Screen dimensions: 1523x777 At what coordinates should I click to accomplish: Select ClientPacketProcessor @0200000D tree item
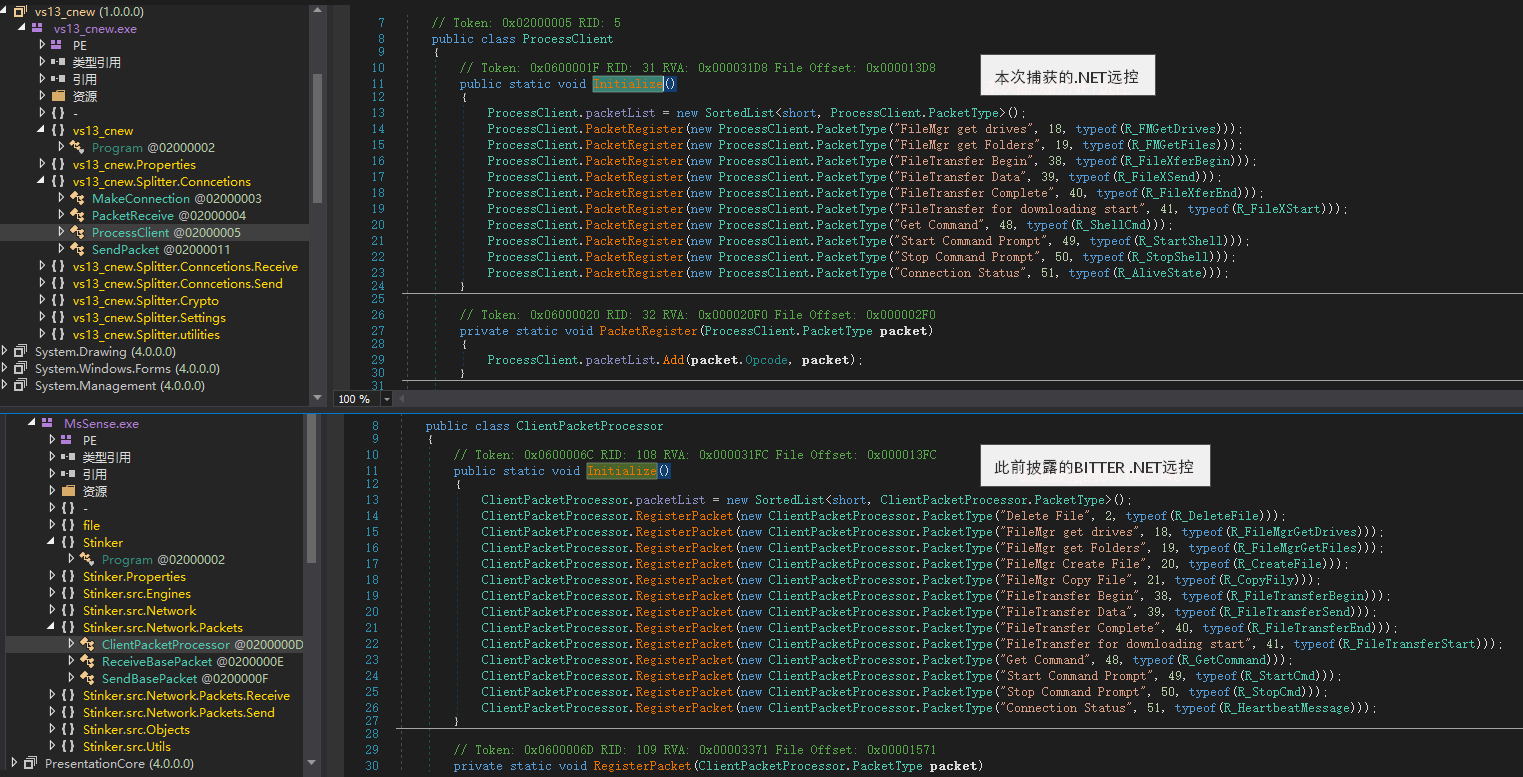point(202,645)
